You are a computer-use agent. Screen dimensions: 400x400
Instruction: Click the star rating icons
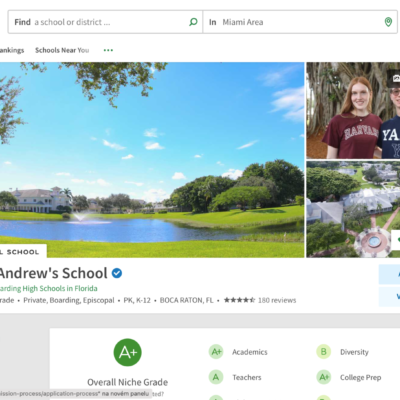239,300
